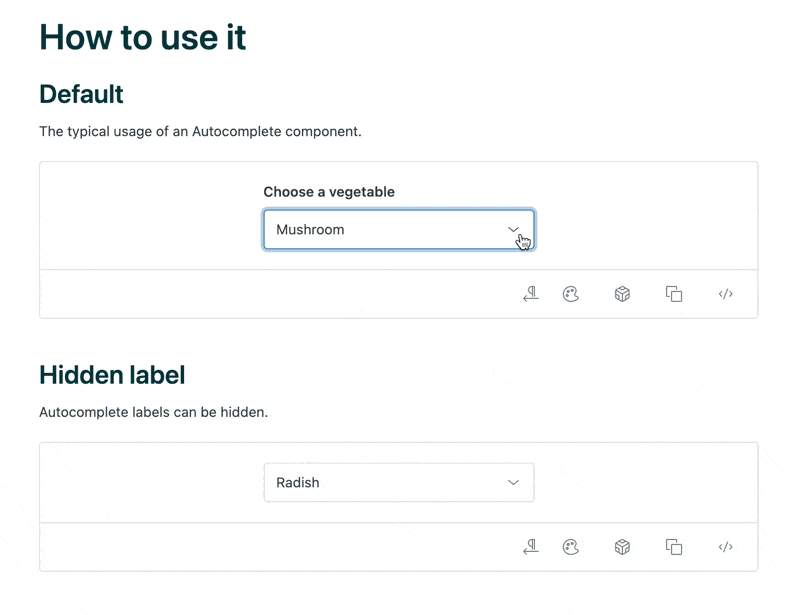Open the theme palette icon in Default example

pos(570,294)
